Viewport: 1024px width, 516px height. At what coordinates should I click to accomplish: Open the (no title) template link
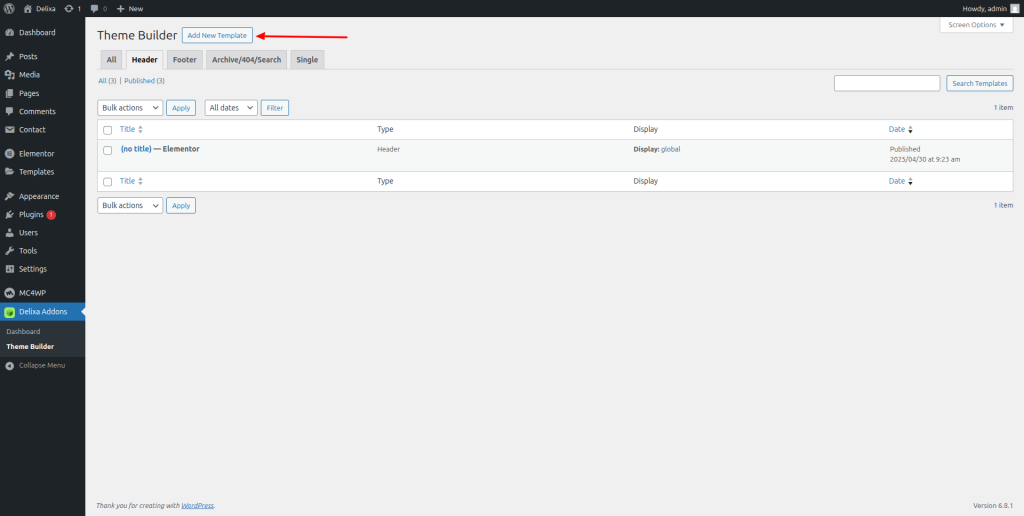pos(136,149)
